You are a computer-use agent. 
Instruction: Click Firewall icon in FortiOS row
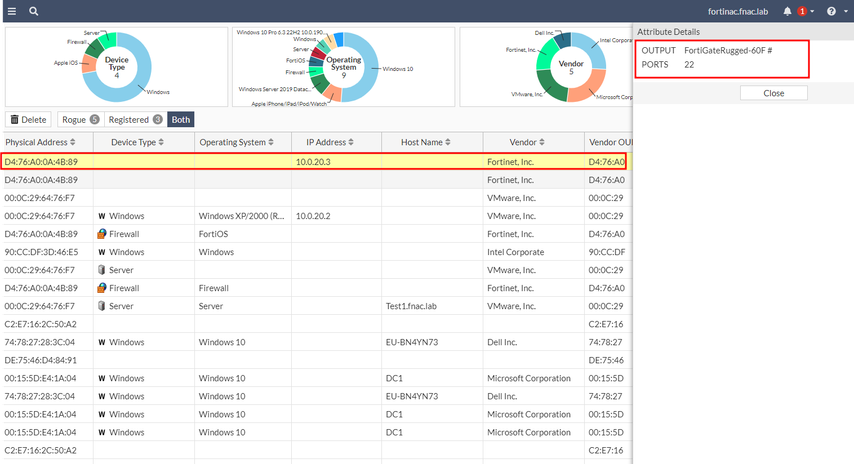[102, 234]
